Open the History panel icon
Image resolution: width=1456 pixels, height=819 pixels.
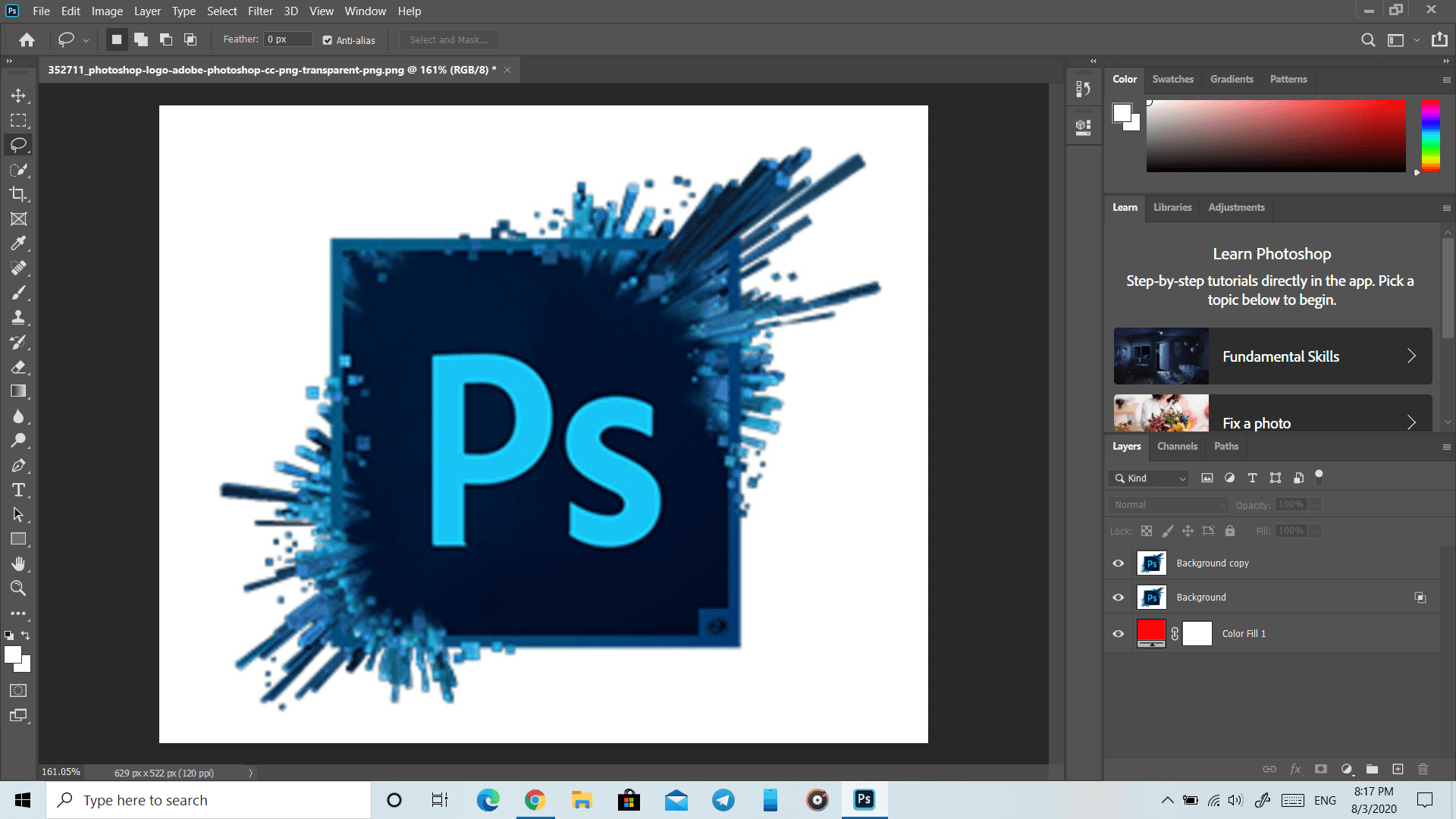point(1084,89)
